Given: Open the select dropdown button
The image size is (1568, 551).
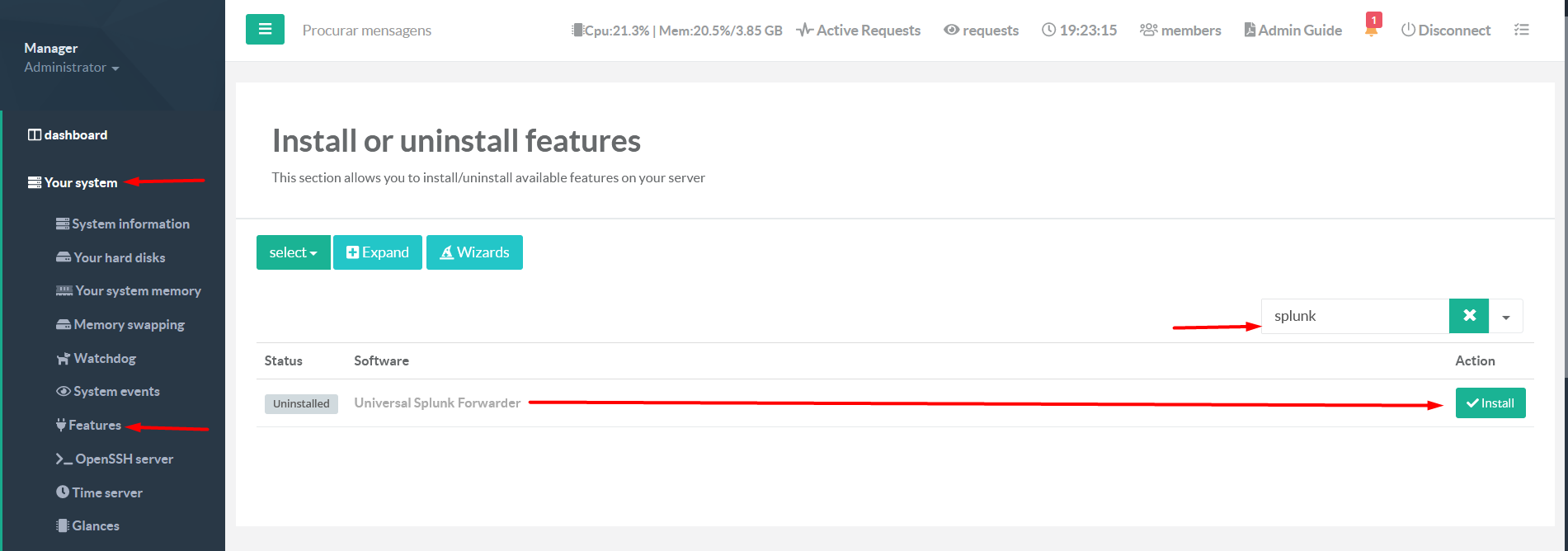Looking at the screenshot, I should [293, 252].
